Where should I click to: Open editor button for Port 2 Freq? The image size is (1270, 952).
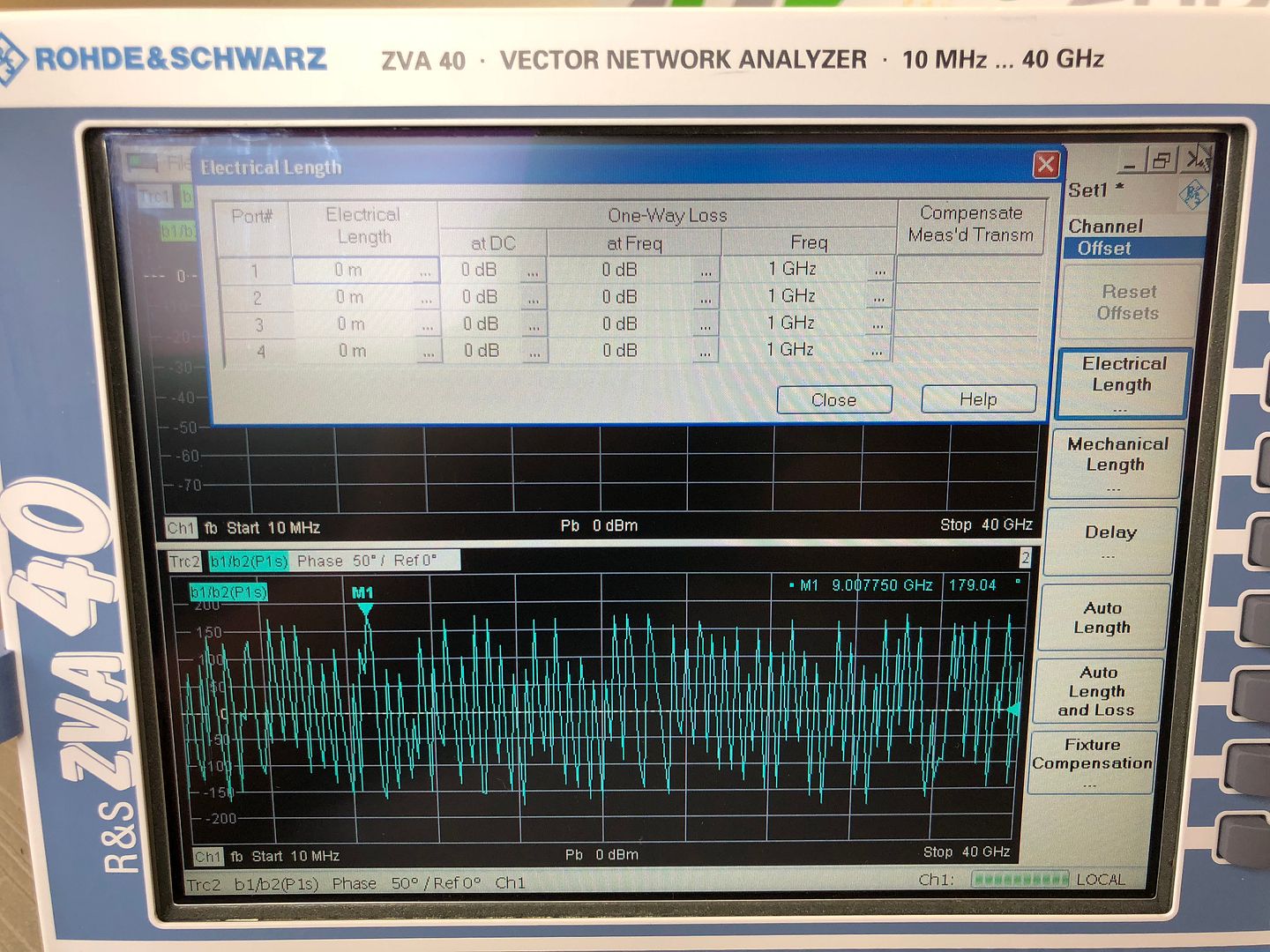click(x=878, y=297)
